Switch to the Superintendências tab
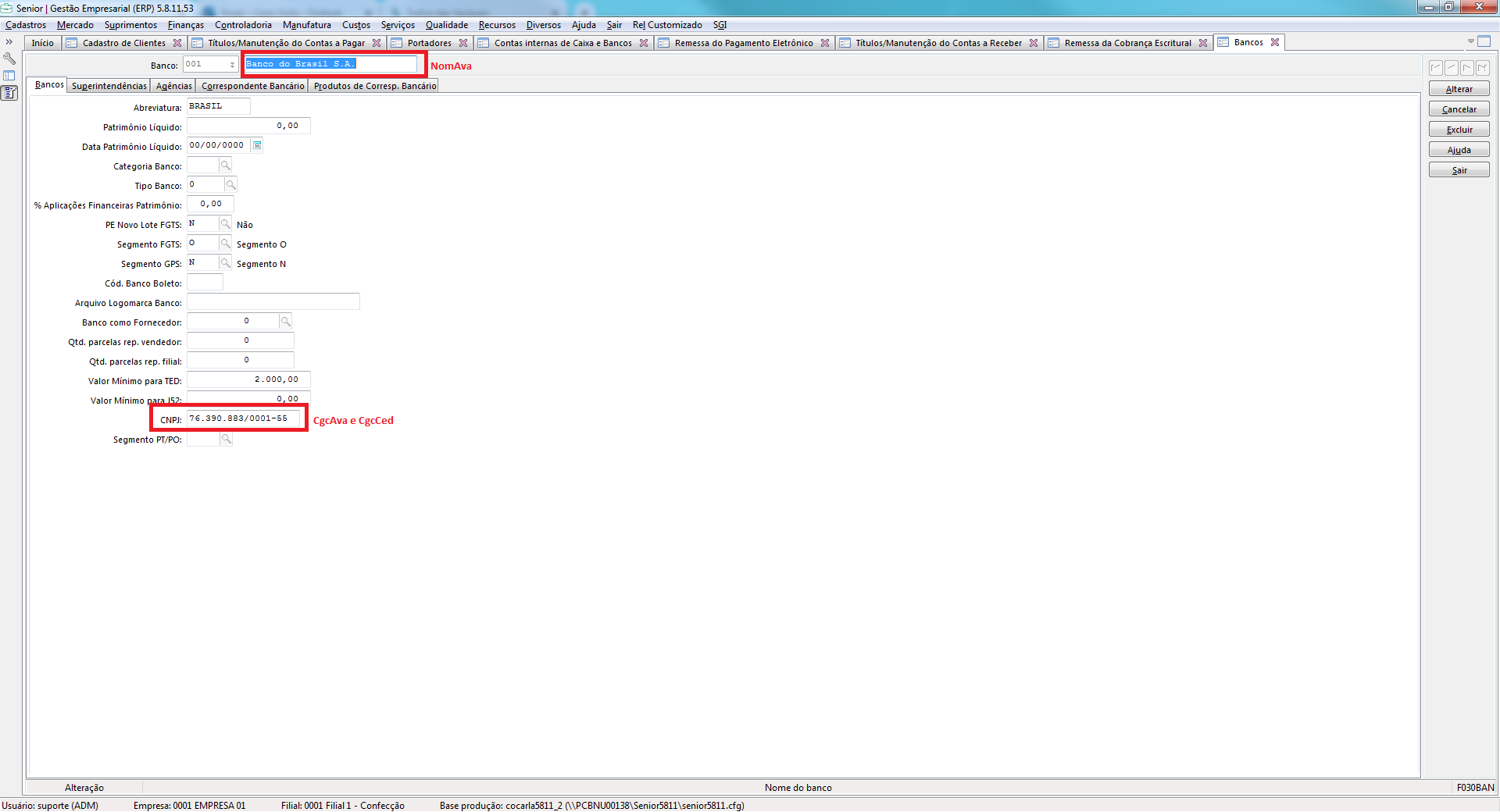The width and height of the screenshot is (1500, 812). [109, 86]
